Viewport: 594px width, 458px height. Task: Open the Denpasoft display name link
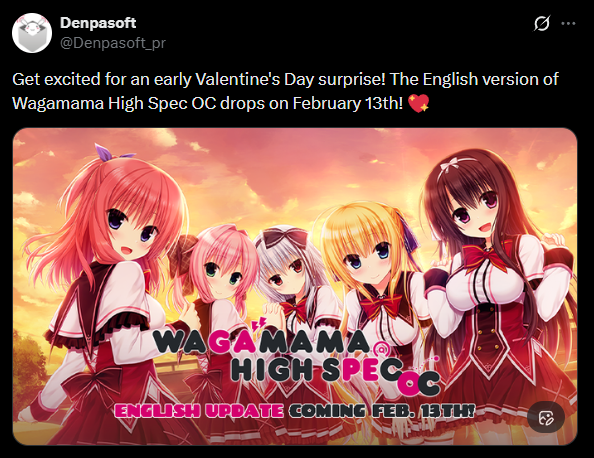(x=98, y=23)
